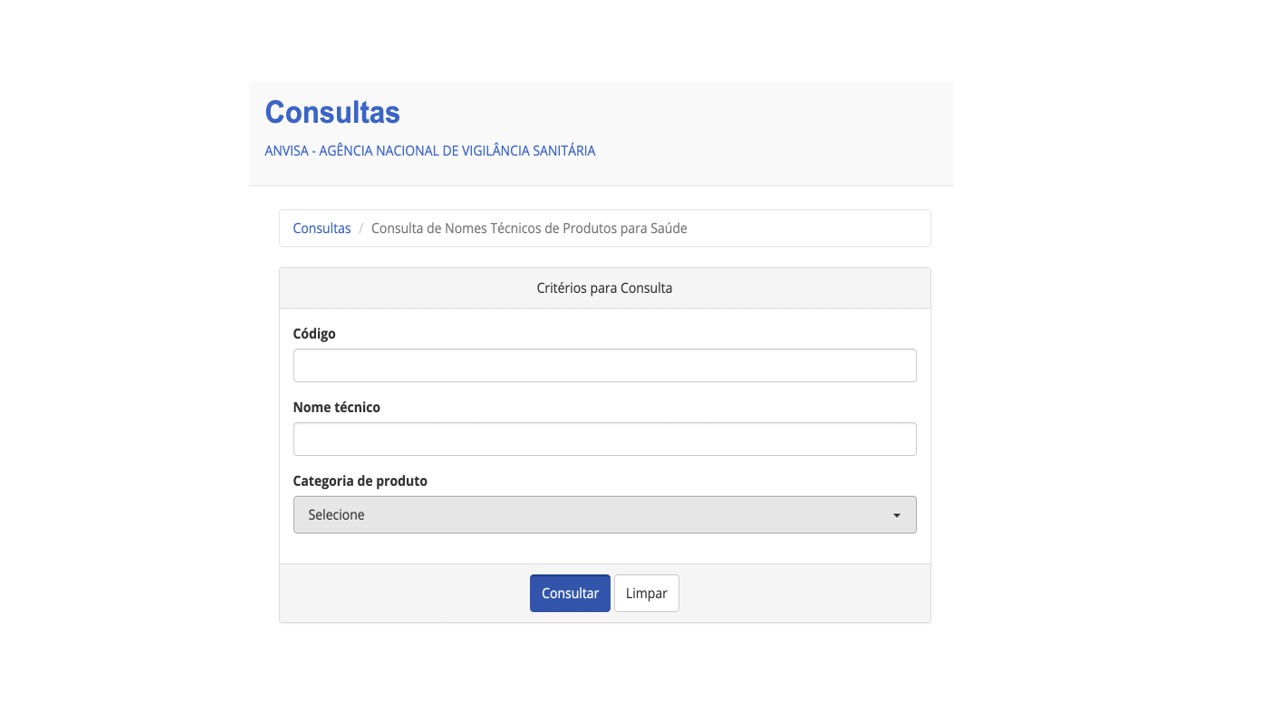Focus the Código input field
The width and height of the screenshot is (1280, 720).
(604, 365)
